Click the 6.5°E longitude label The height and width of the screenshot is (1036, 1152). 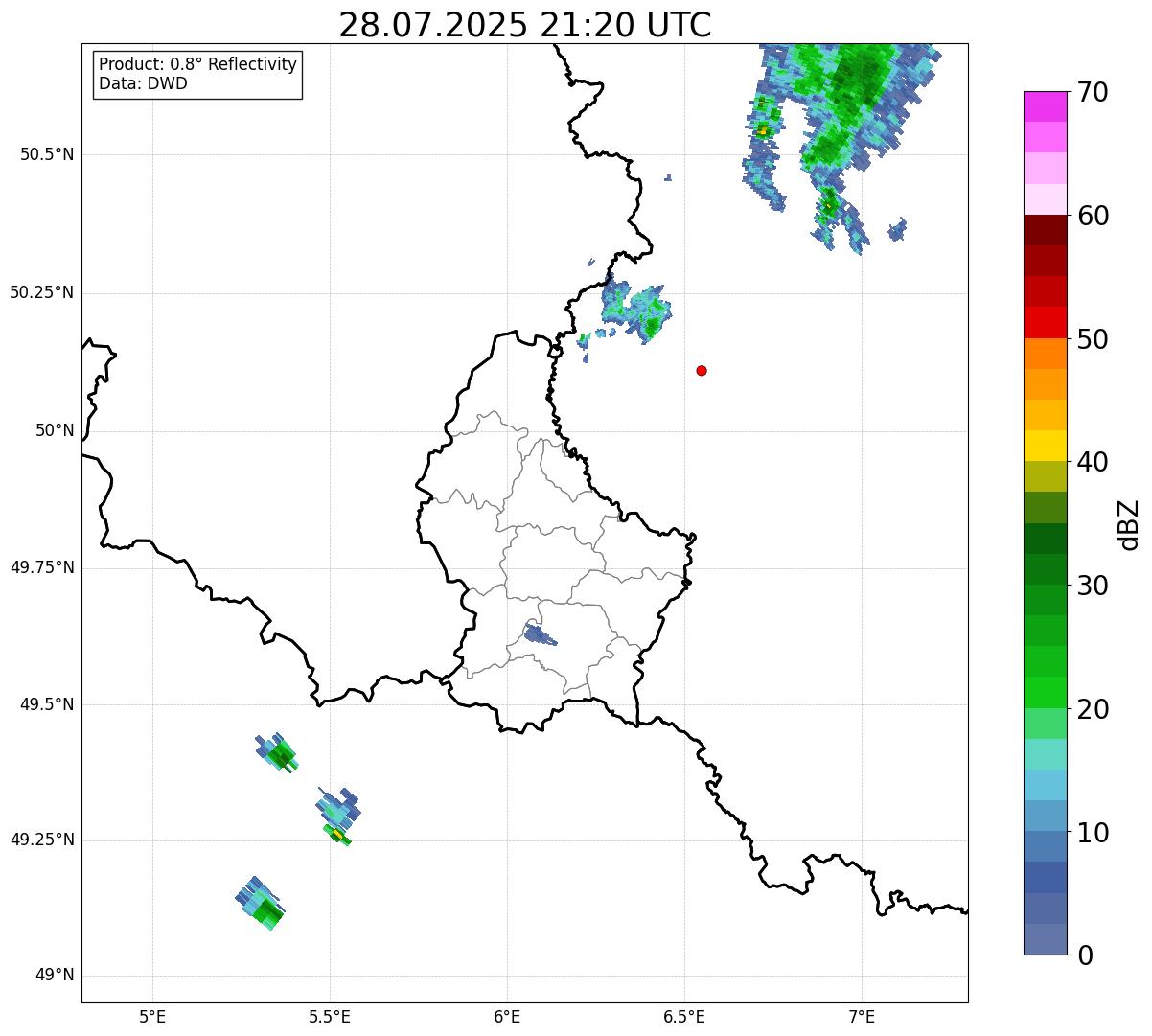click(x=684, y=1016)
